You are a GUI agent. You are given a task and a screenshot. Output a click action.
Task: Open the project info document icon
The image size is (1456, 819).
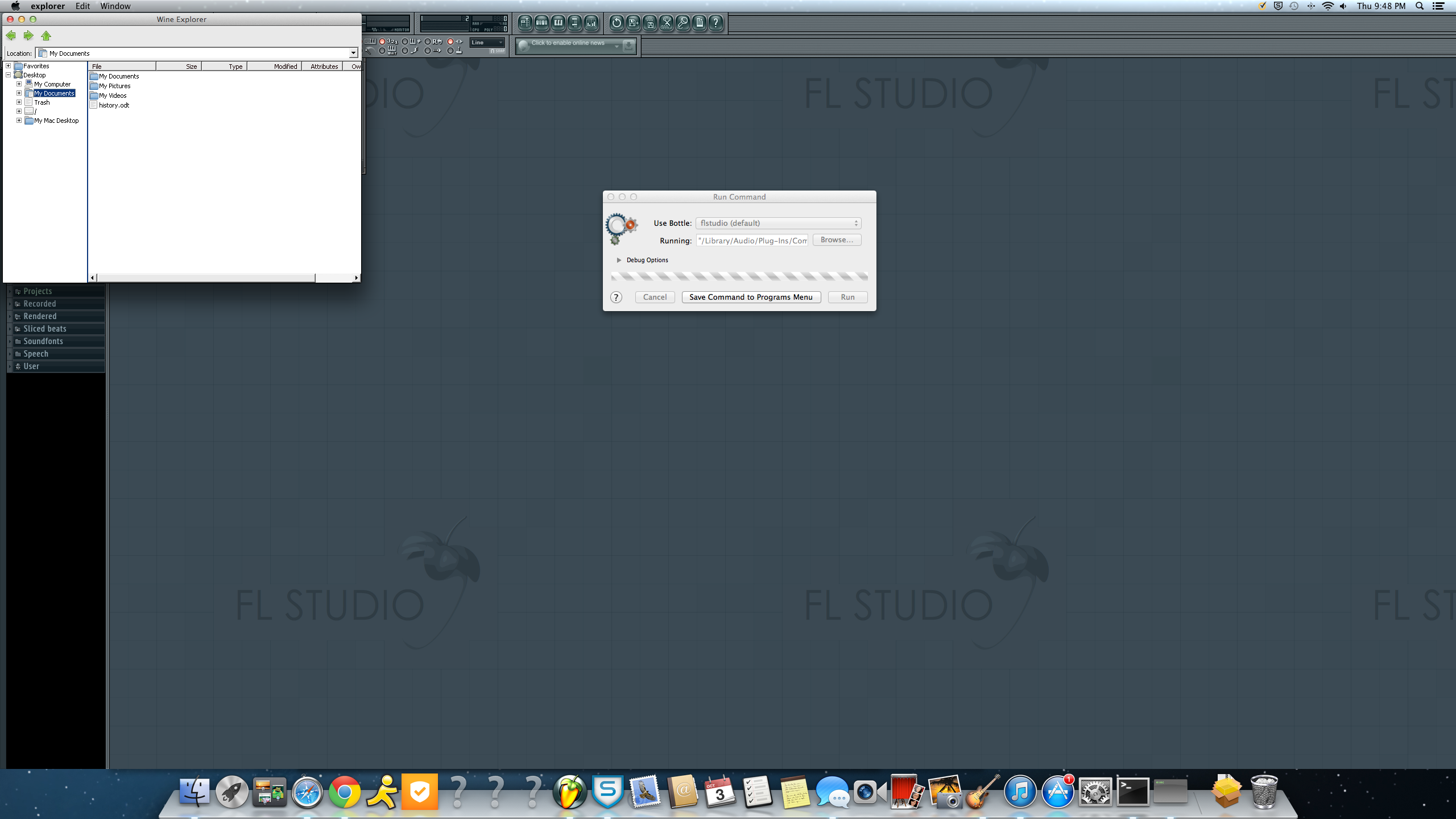pyautogui.click(x=700, y=23)
